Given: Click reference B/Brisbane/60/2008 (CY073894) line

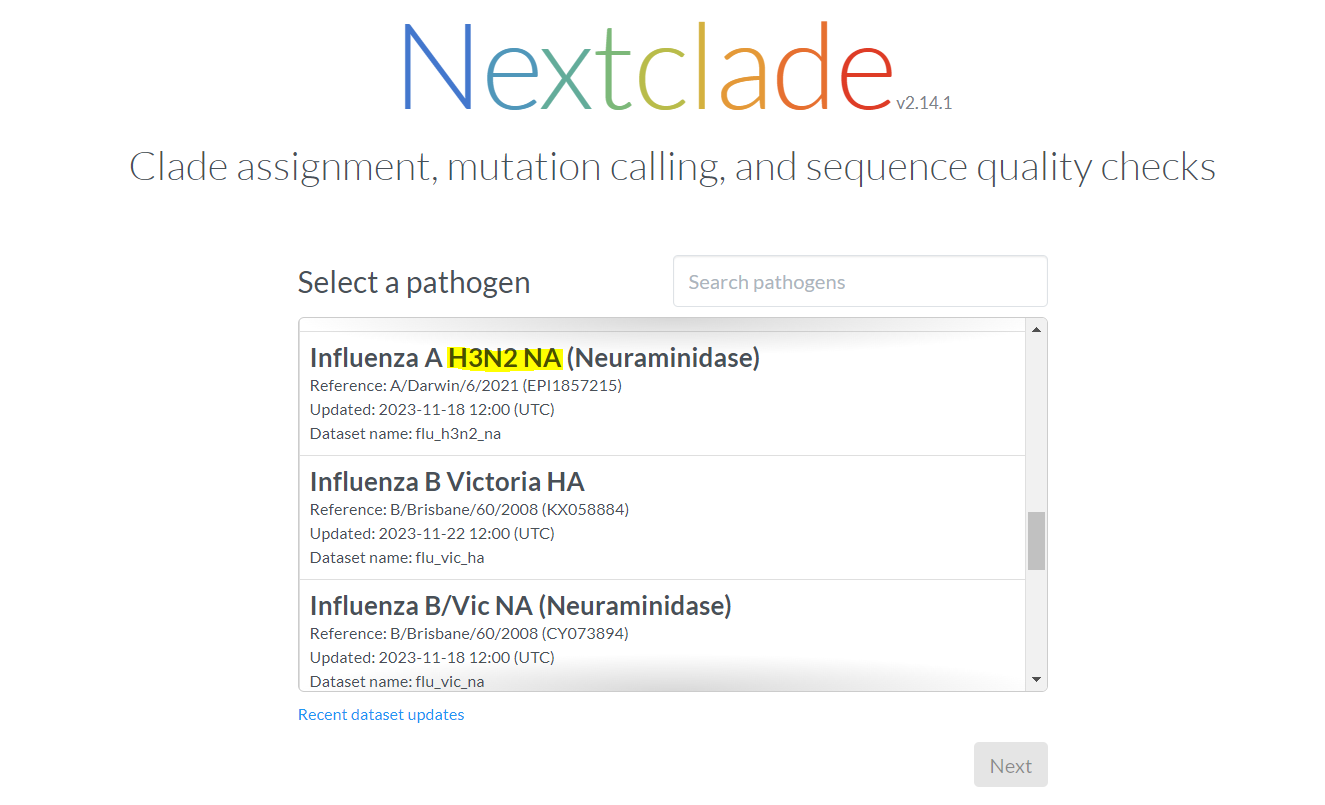Looking at the screenshot, I should [x=469, y=633].
